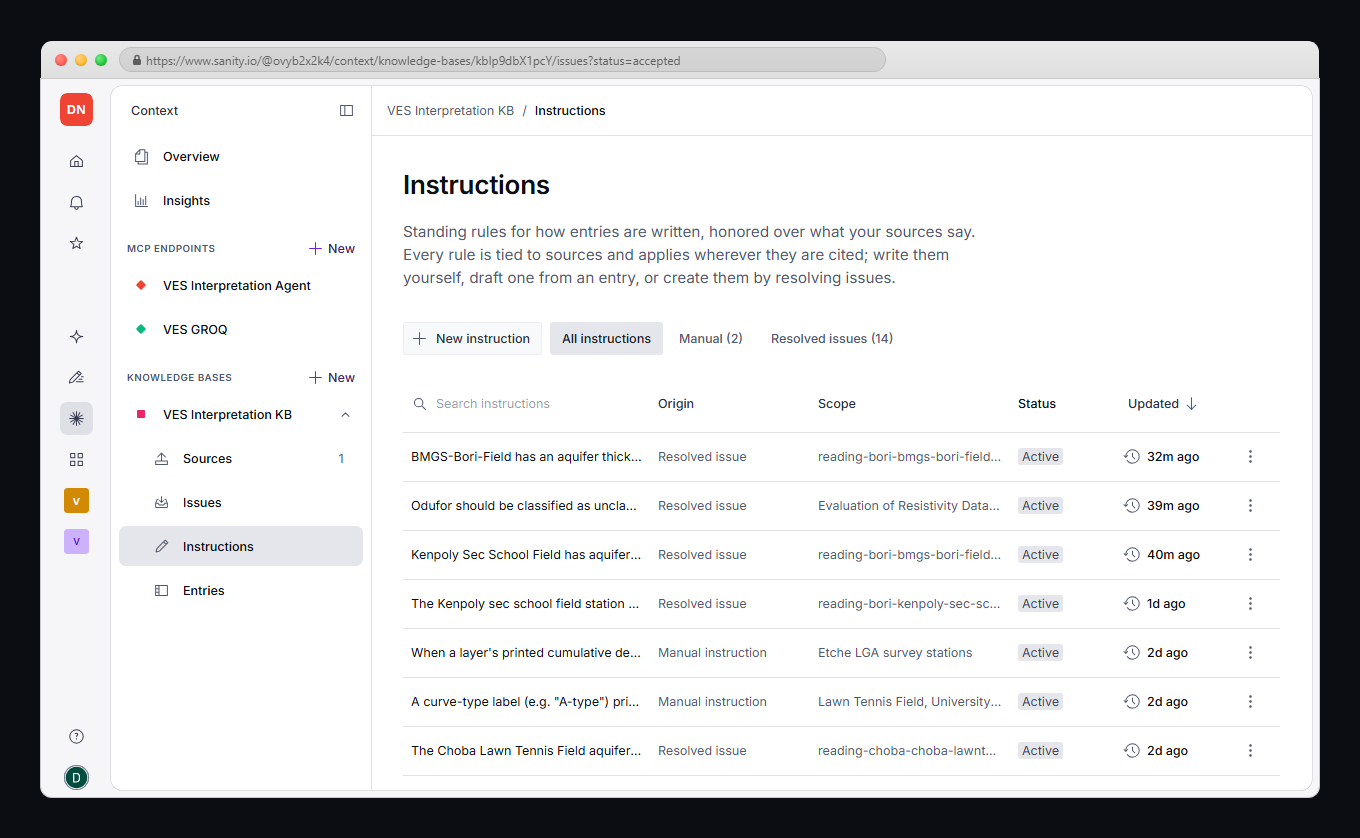1360x838 pixels.
Task: Open three-dot menu for curve-type label row
Action: point(1250,702)
